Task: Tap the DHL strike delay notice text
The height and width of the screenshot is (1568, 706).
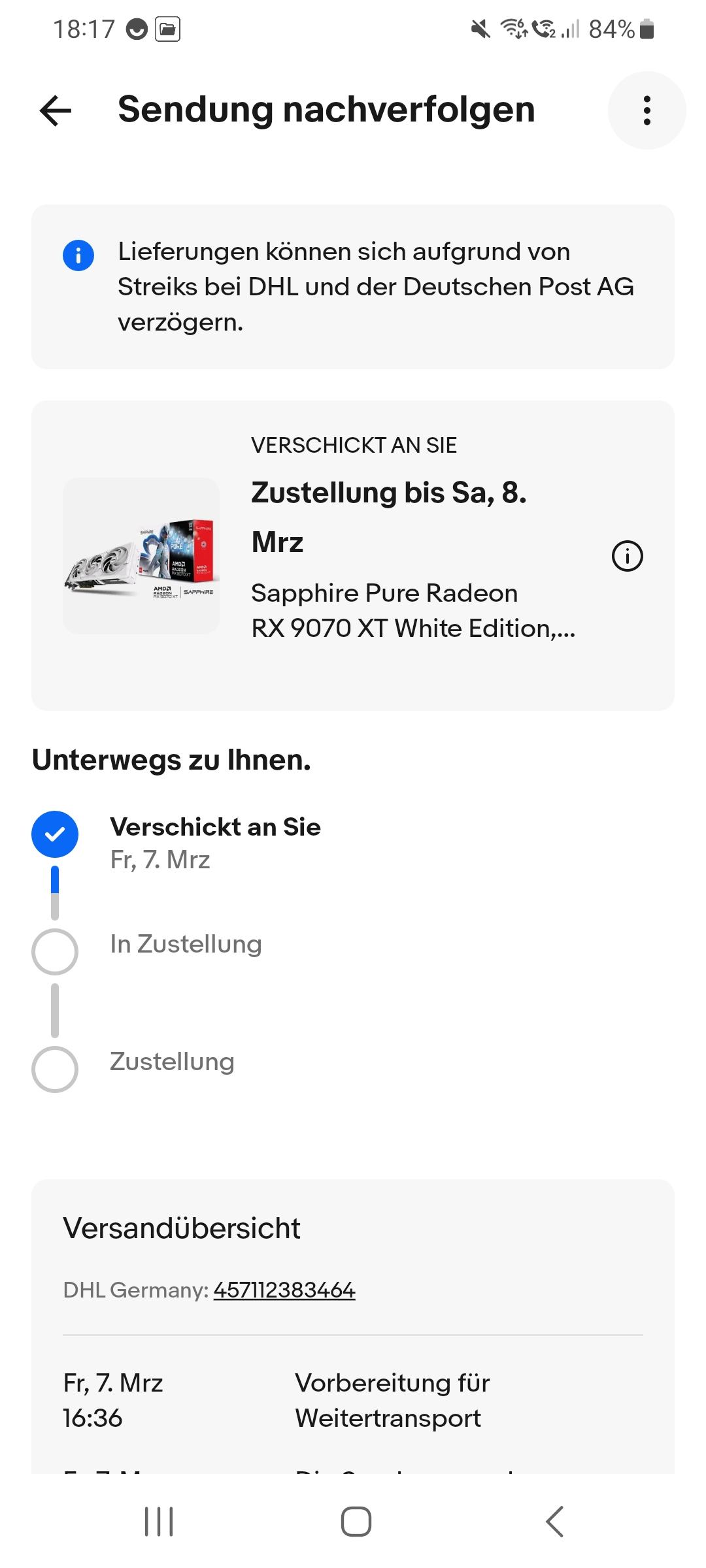Action: click(x=376, y=287)
